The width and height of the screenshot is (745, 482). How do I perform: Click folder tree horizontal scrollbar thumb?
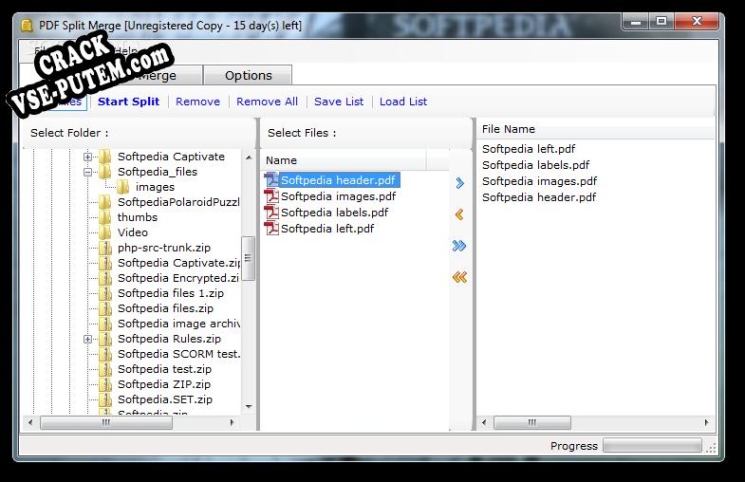click(x=106, y=422)
